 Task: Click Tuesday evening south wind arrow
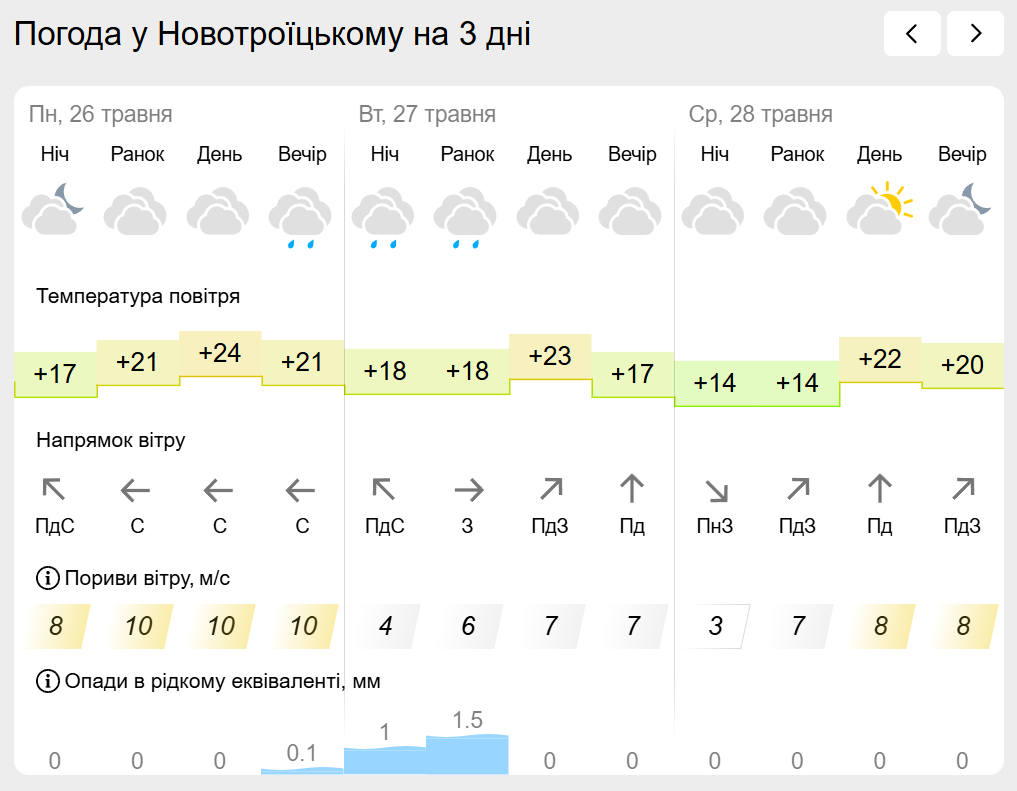pyautogui.click(x=632, y=489)
